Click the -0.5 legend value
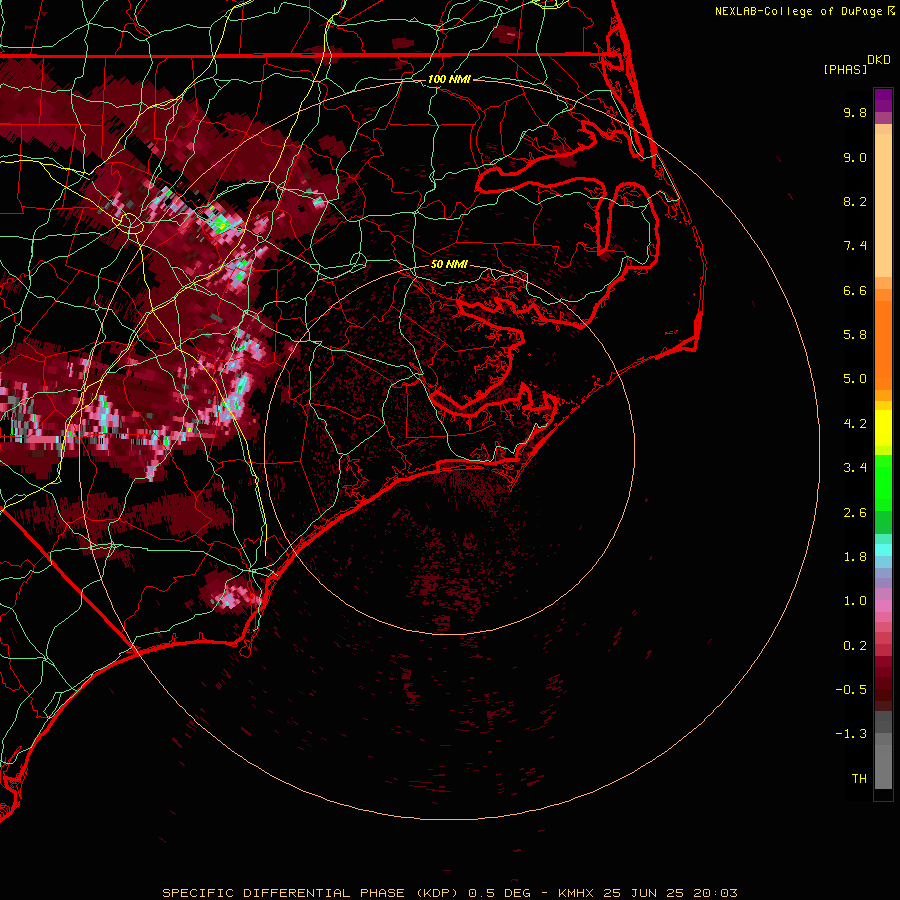 click(x=851, y=690)
